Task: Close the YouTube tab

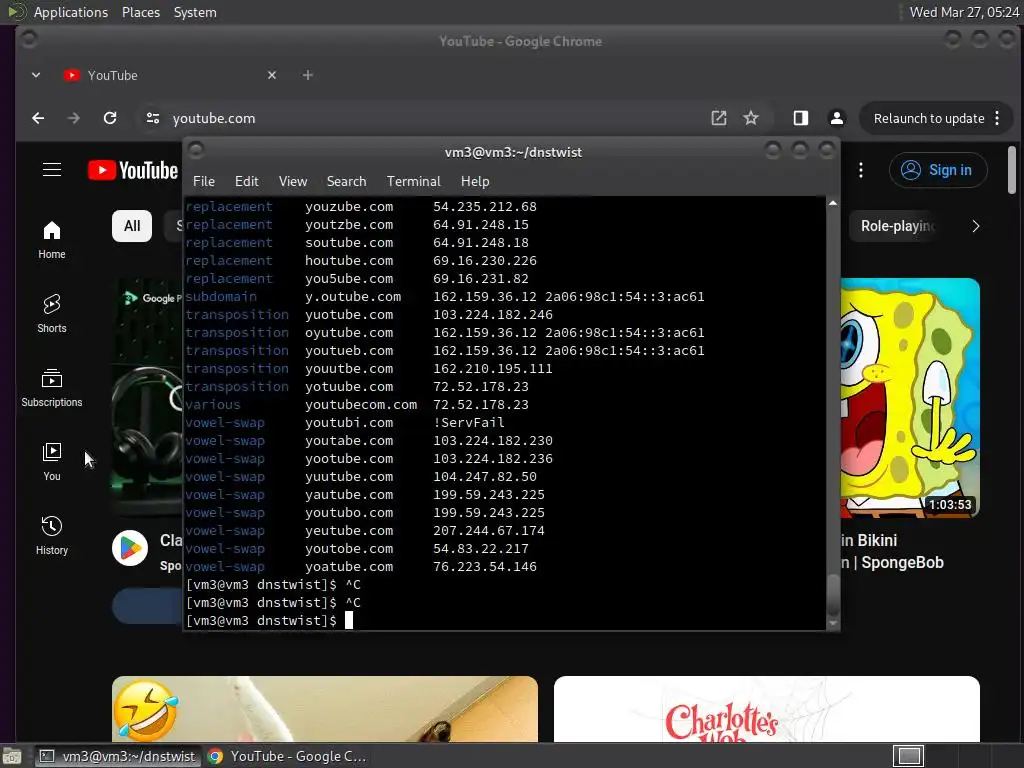Action: (272, 75)
